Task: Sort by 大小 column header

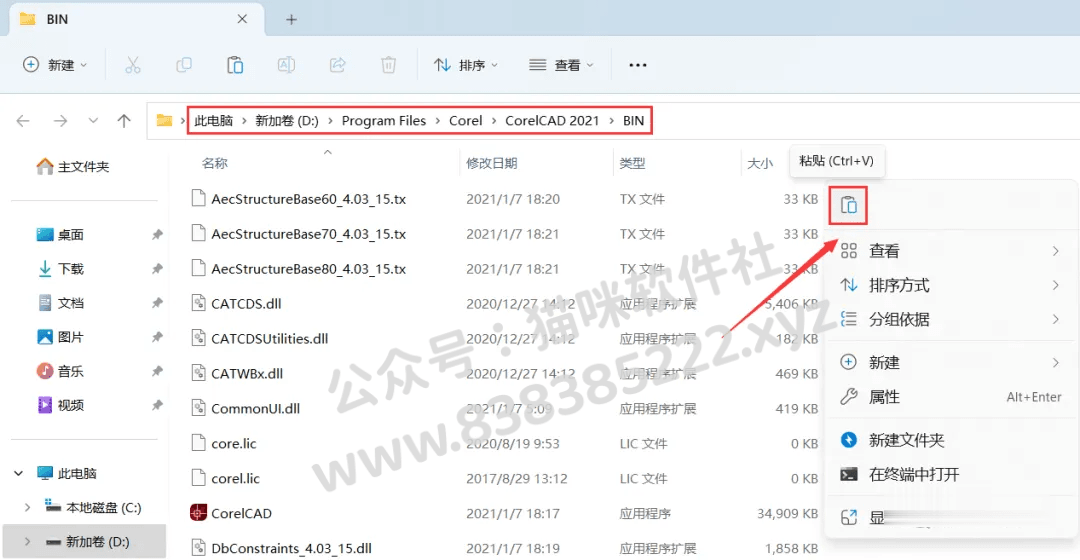Action: tap(760, 163)
